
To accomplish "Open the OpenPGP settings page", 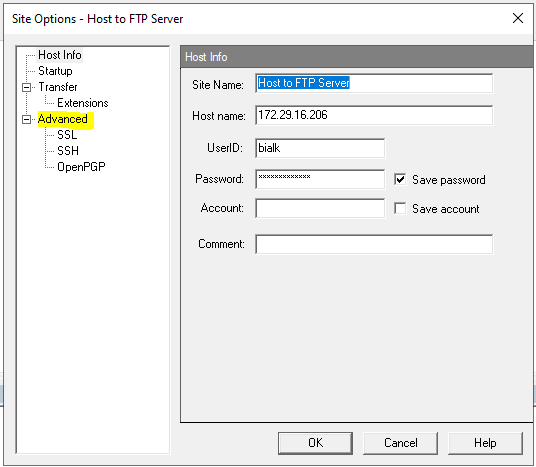I will coord(81,167).
